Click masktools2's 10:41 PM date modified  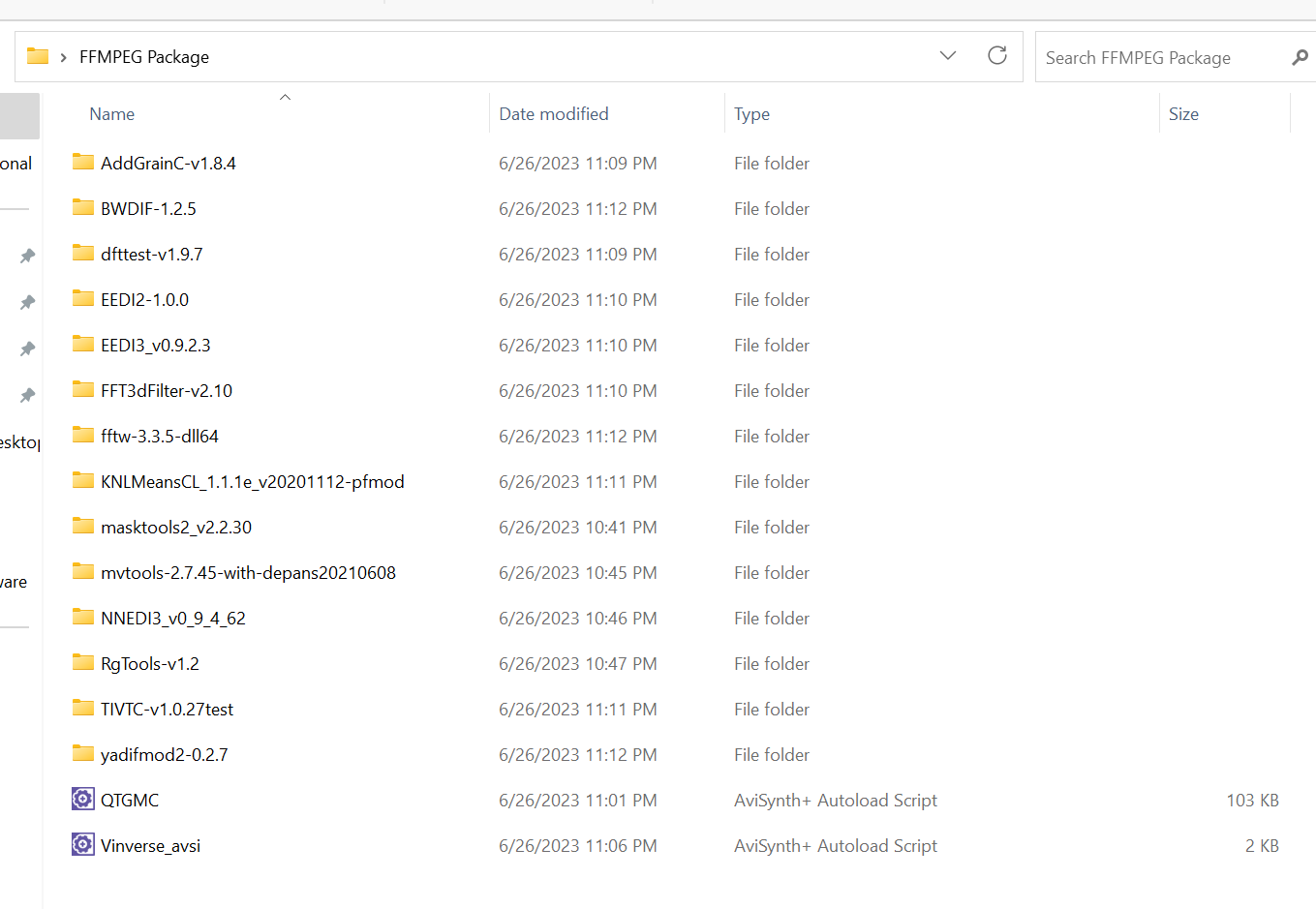578,528
